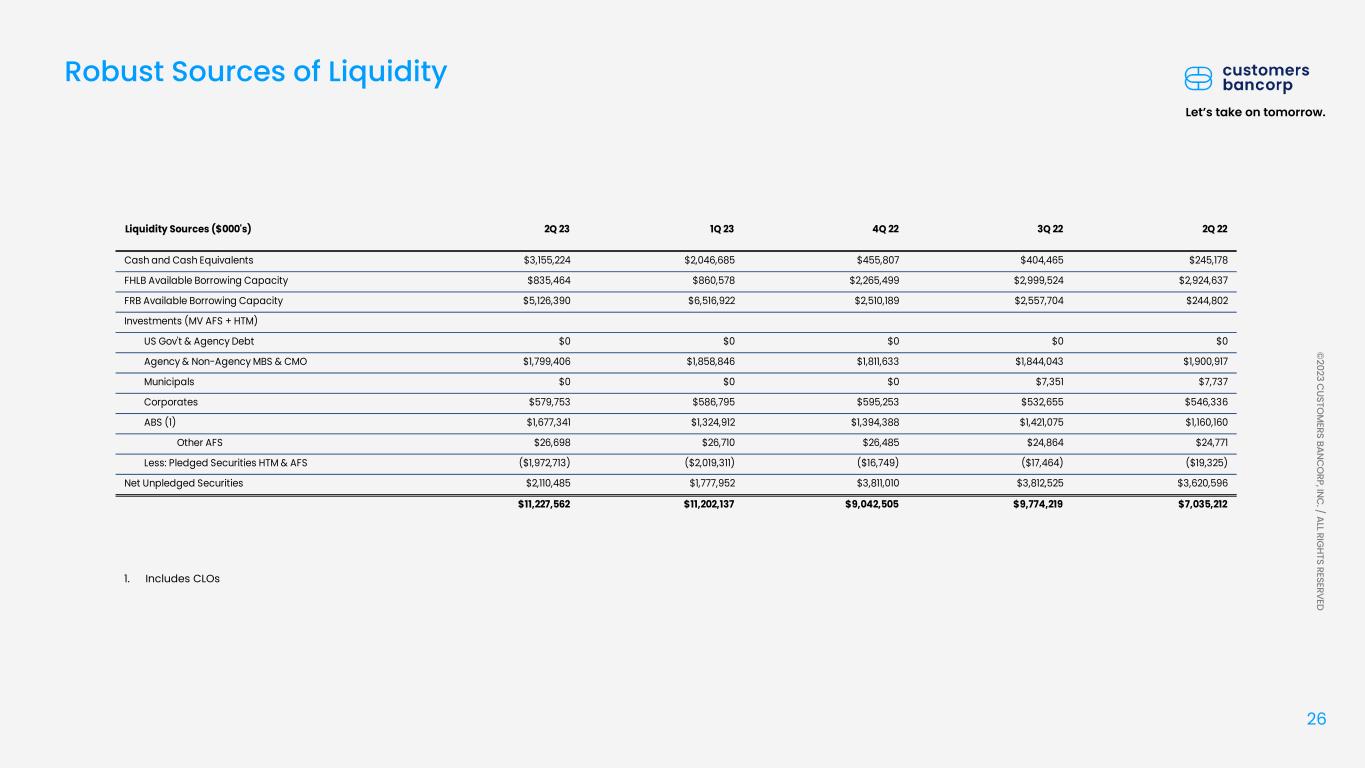Click the 2Q 23 column header
This screenshot has height=768, width=1365.
point(557,228)
